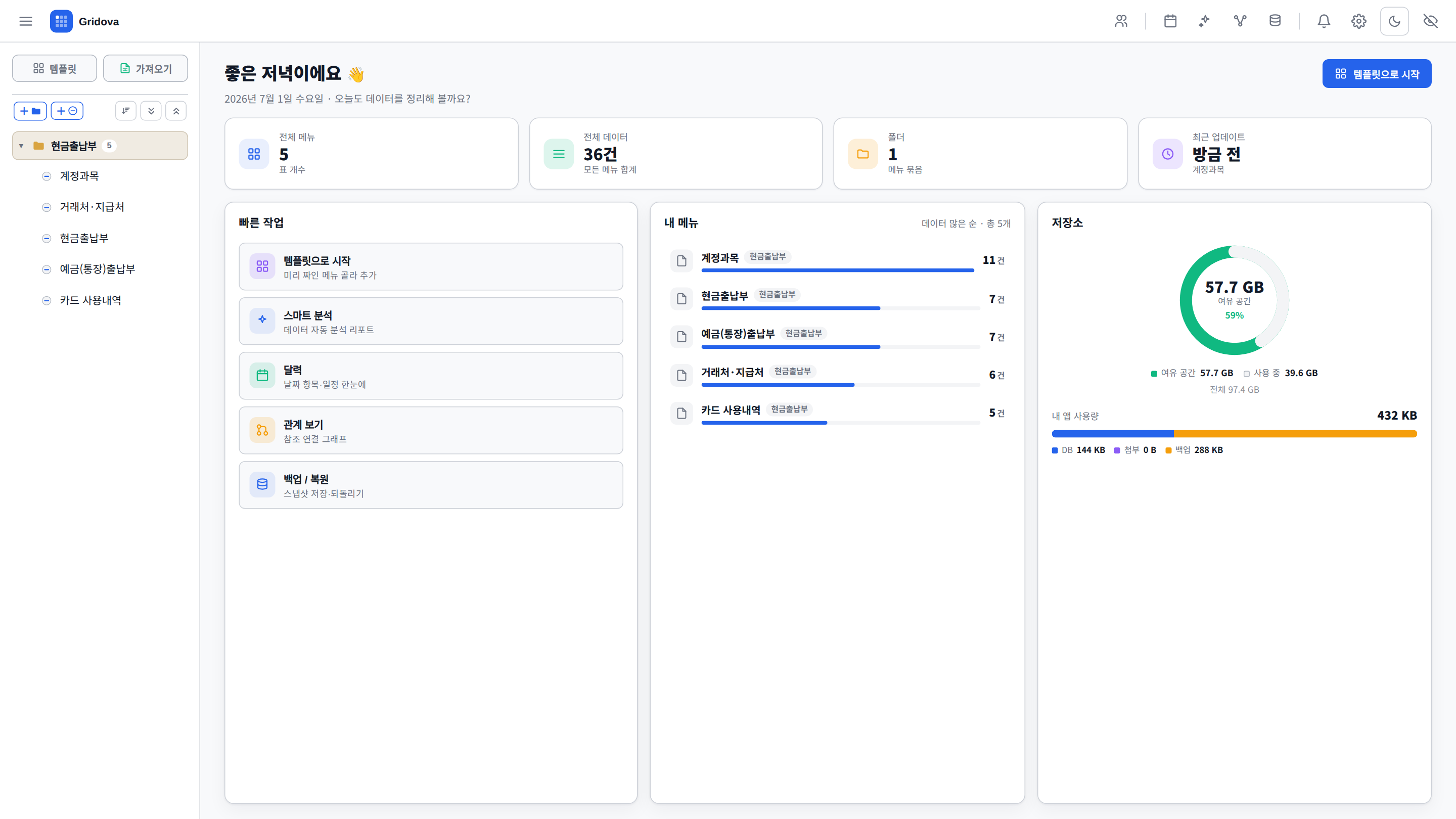Click the sort order icon

point(125,111)
